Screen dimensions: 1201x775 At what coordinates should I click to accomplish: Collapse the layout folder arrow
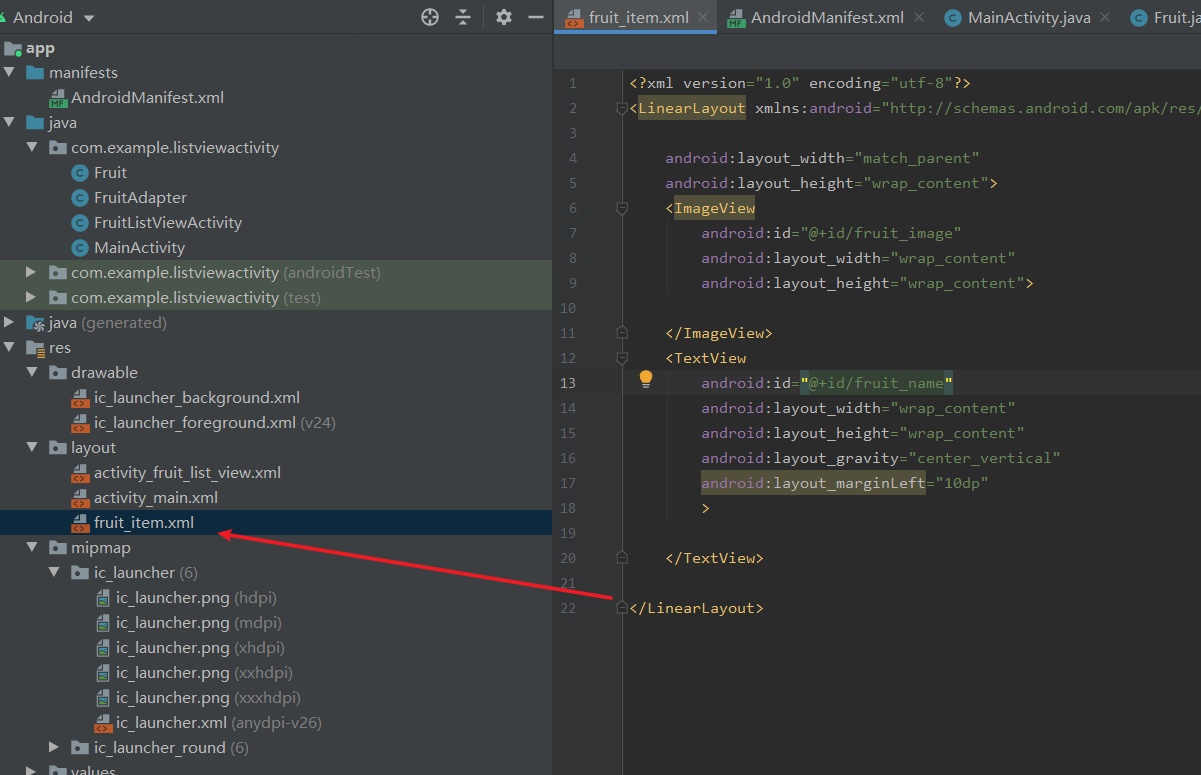[x=32, y=448]
